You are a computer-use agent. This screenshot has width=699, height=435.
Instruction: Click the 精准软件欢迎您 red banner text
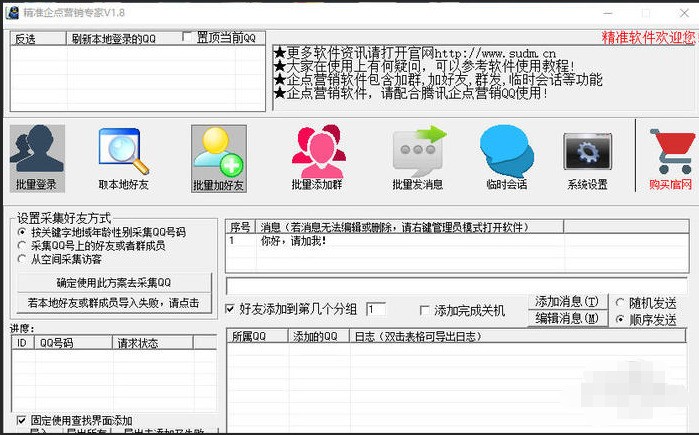649,37
